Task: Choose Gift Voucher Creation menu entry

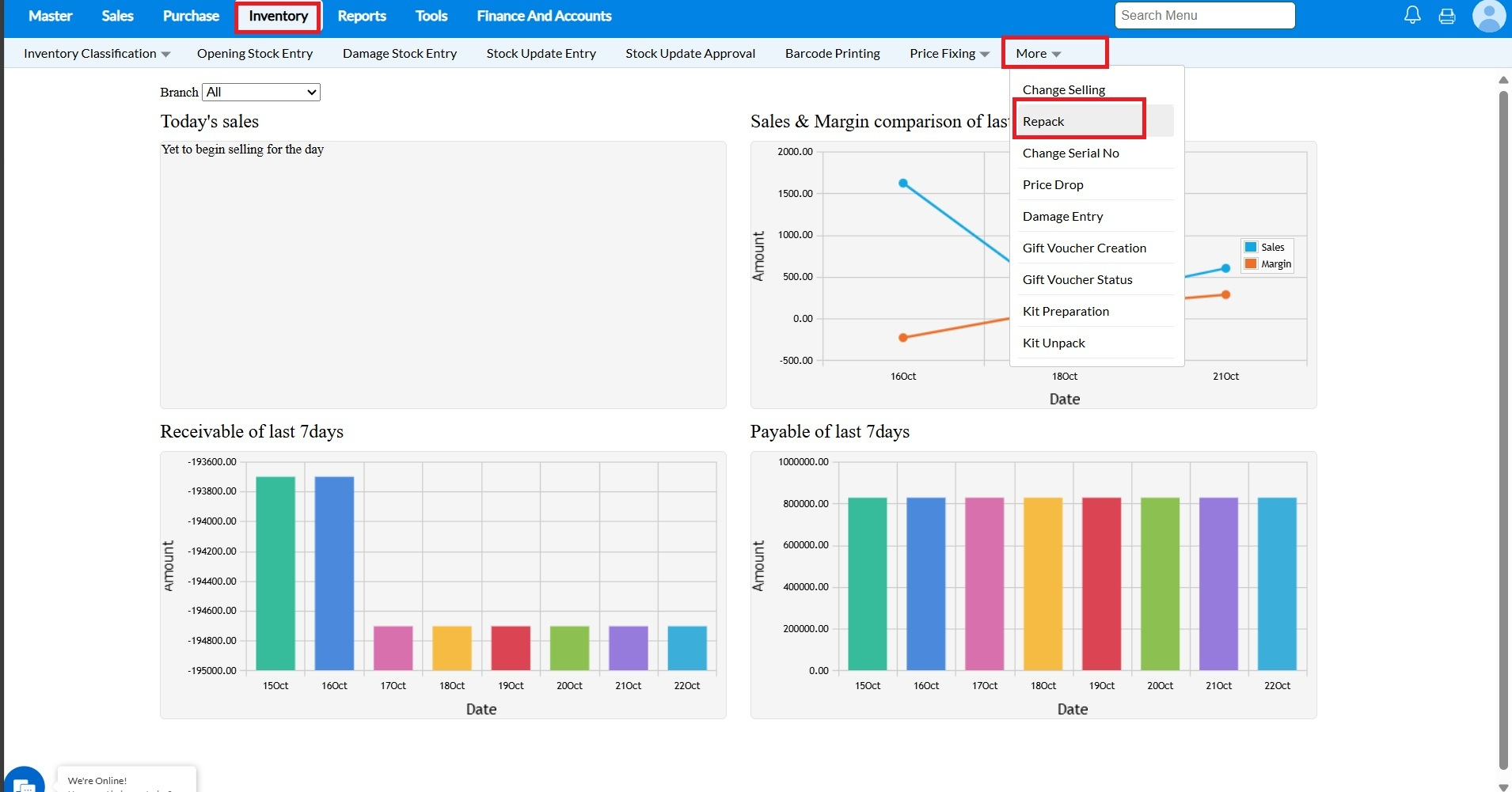Action: [x=1084, y=248]
